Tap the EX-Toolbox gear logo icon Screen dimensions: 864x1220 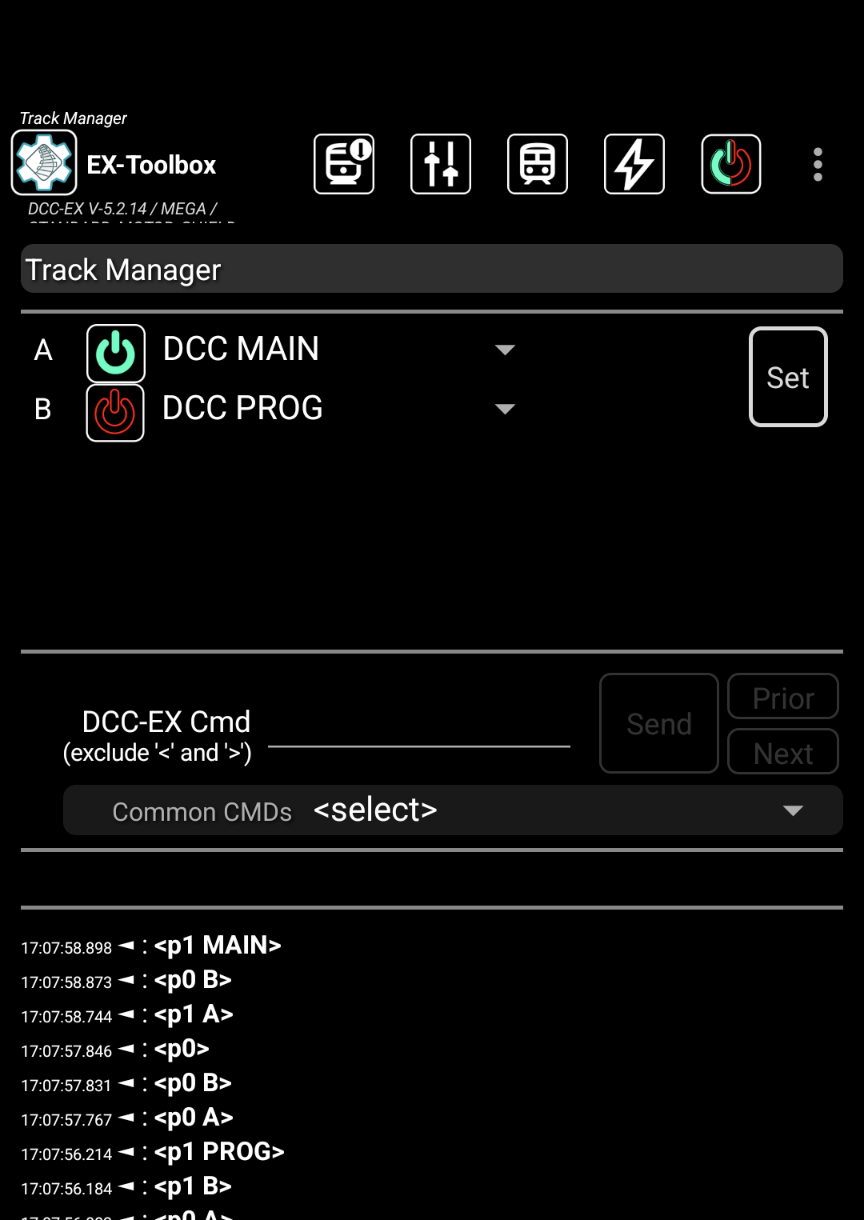point(44,163)
